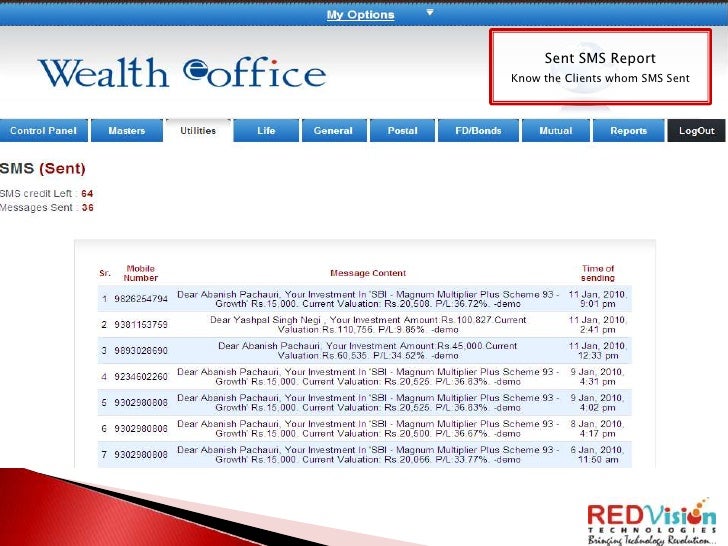The image size is (728, 546).
Task: Click message with P/L 33.77%
Action: click(x=368, y=455)
